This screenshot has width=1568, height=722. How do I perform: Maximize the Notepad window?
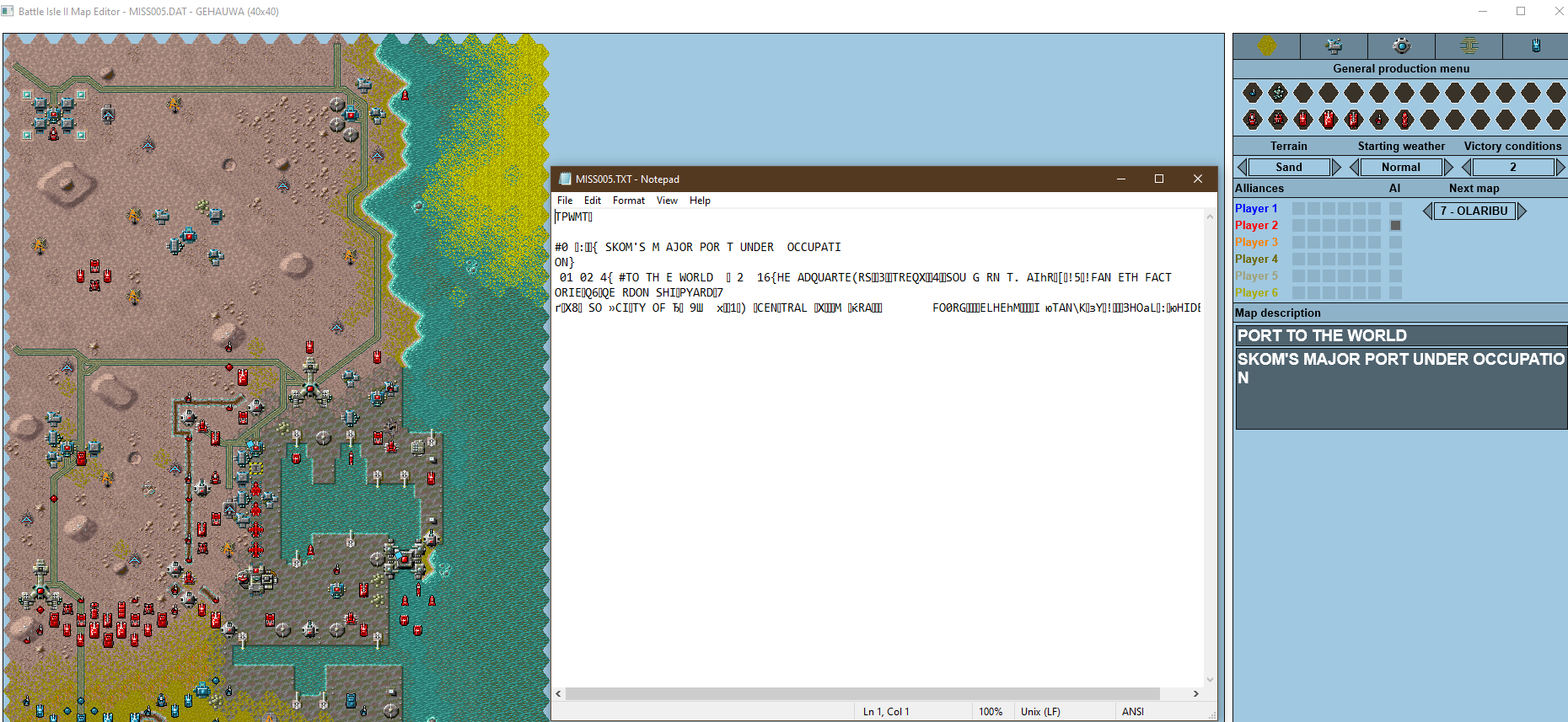coord(1159,179)
